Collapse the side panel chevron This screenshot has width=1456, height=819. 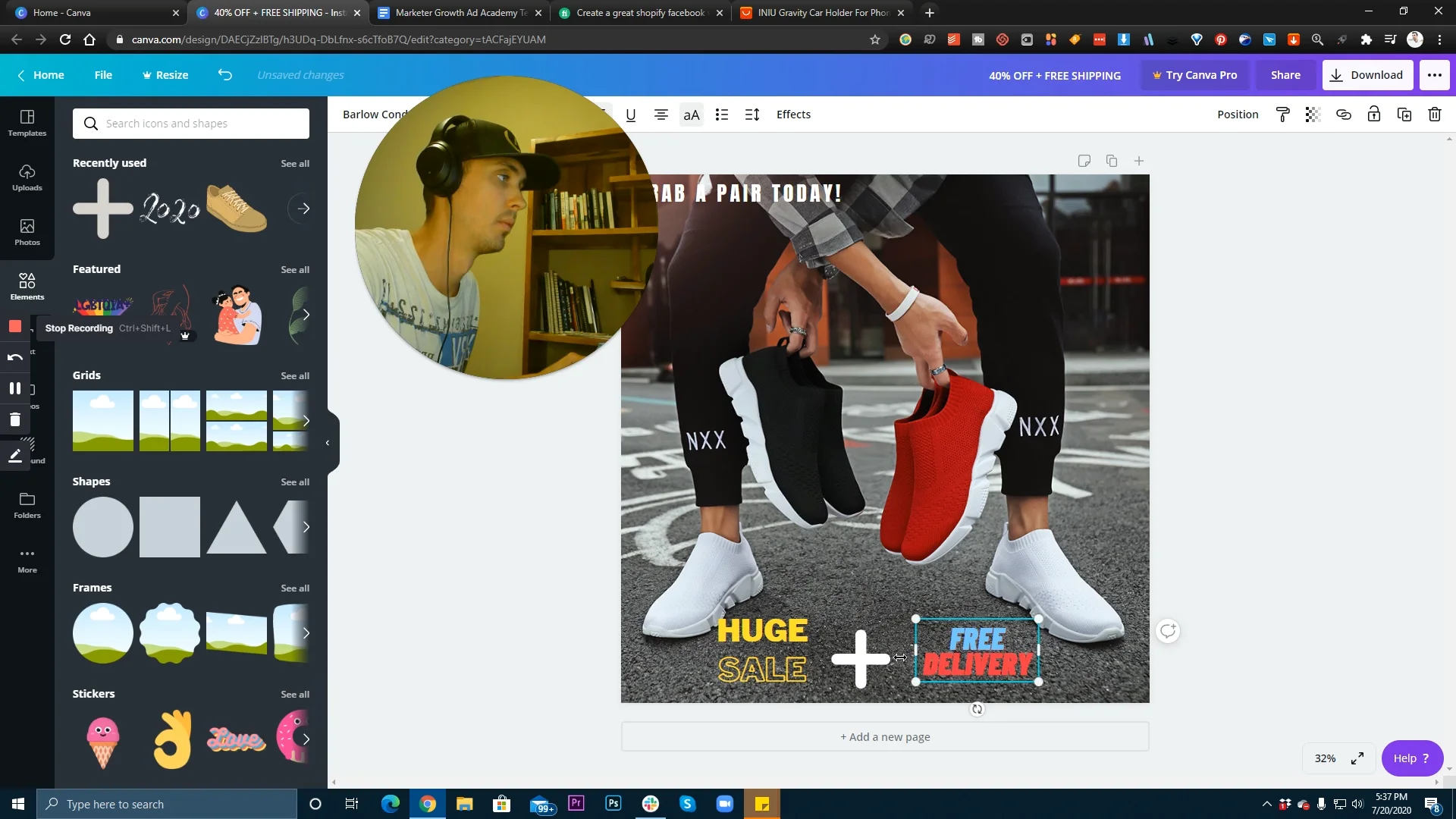click(328, 443)
